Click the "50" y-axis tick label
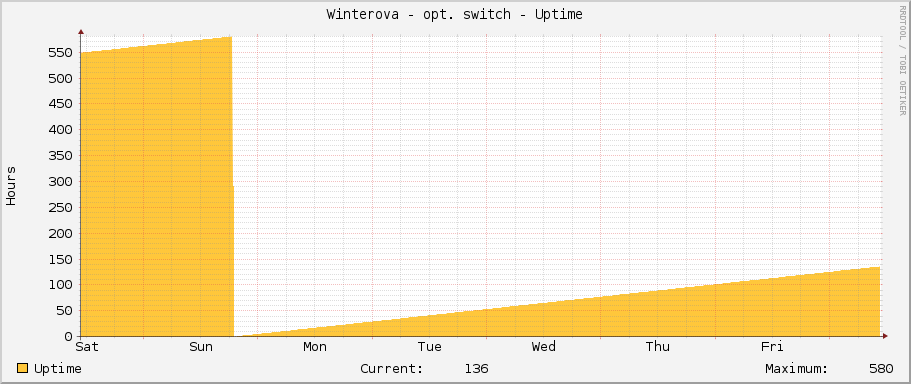The width and height of the screenshot is (911, 384). (x=64, y=311)
